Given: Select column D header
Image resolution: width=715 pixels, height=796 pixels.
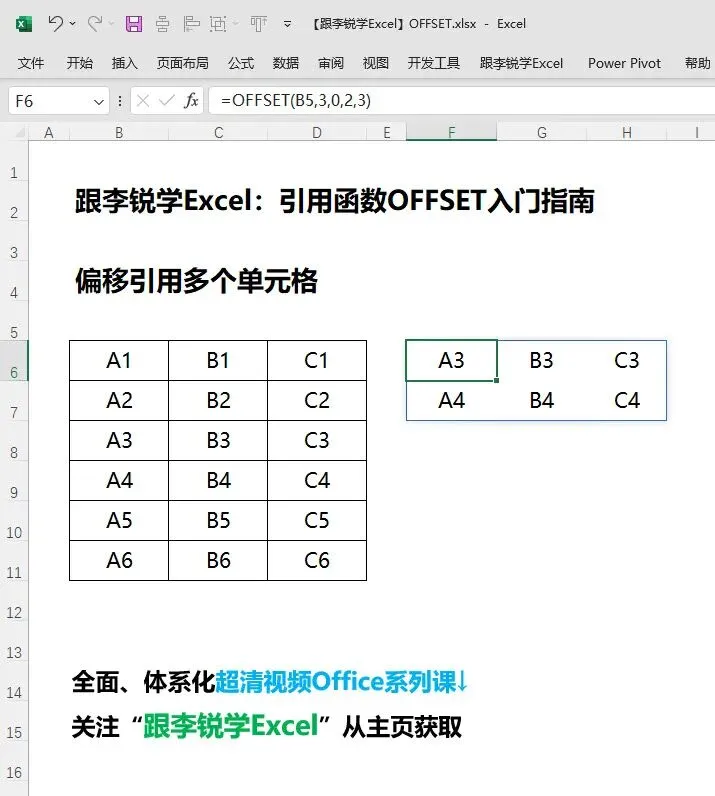Looking at the screenshot, I should (317, 133).
